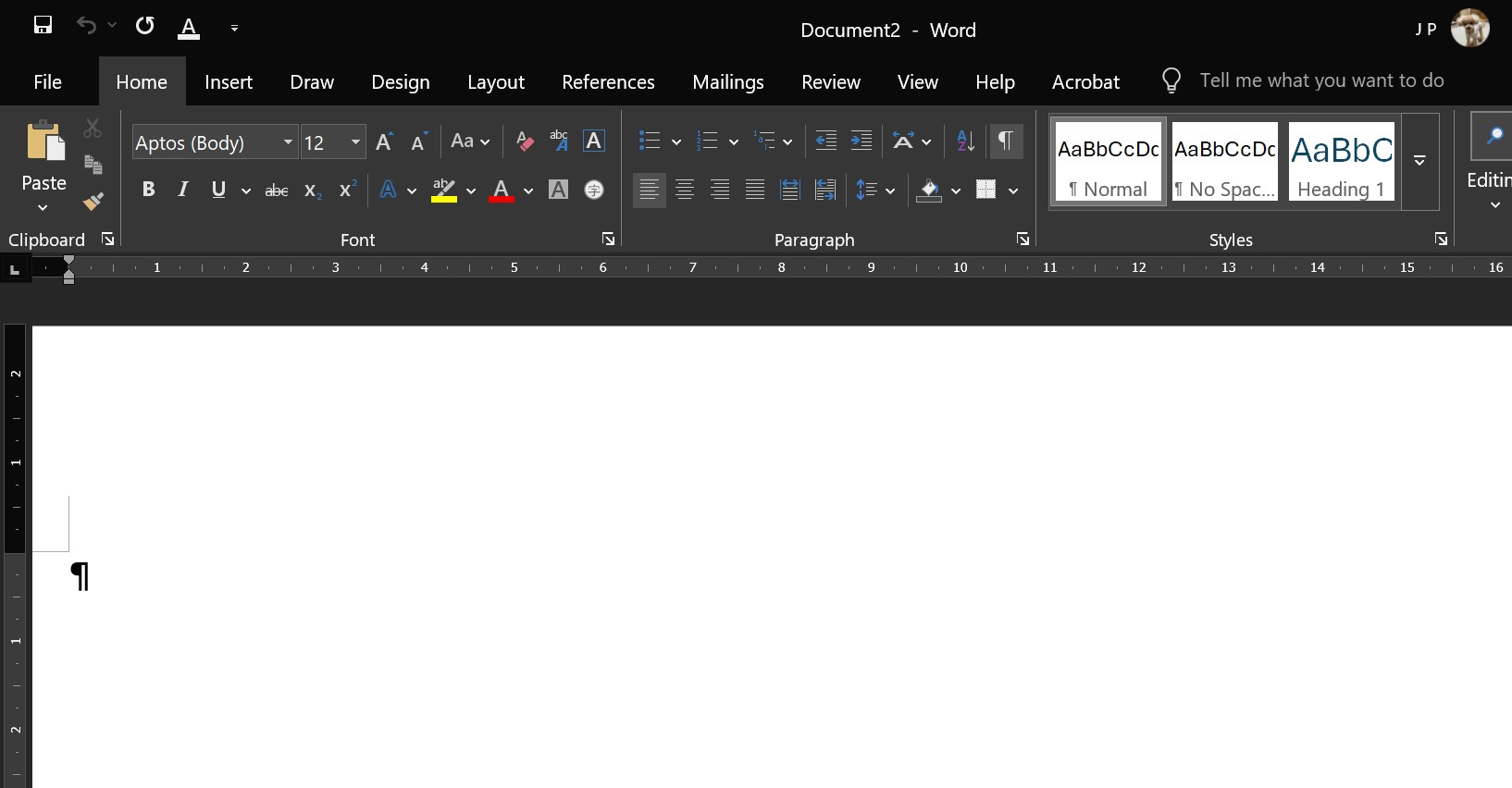The width and height of the screenshot is (1512, 788).
Task: Open the font name dropdown Aptos (Body)
Action: pyautogui.click(x=288, y=142)
